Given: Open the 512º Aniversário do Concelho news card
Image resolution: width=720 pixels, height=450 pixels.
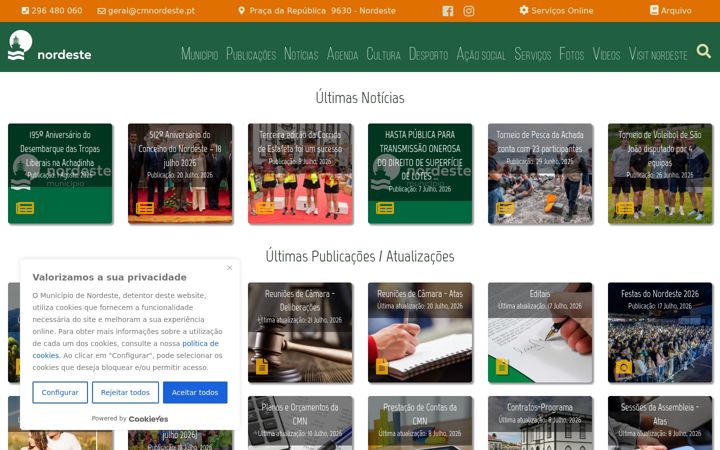Looking at the screenshot, I should pos(180,174).
